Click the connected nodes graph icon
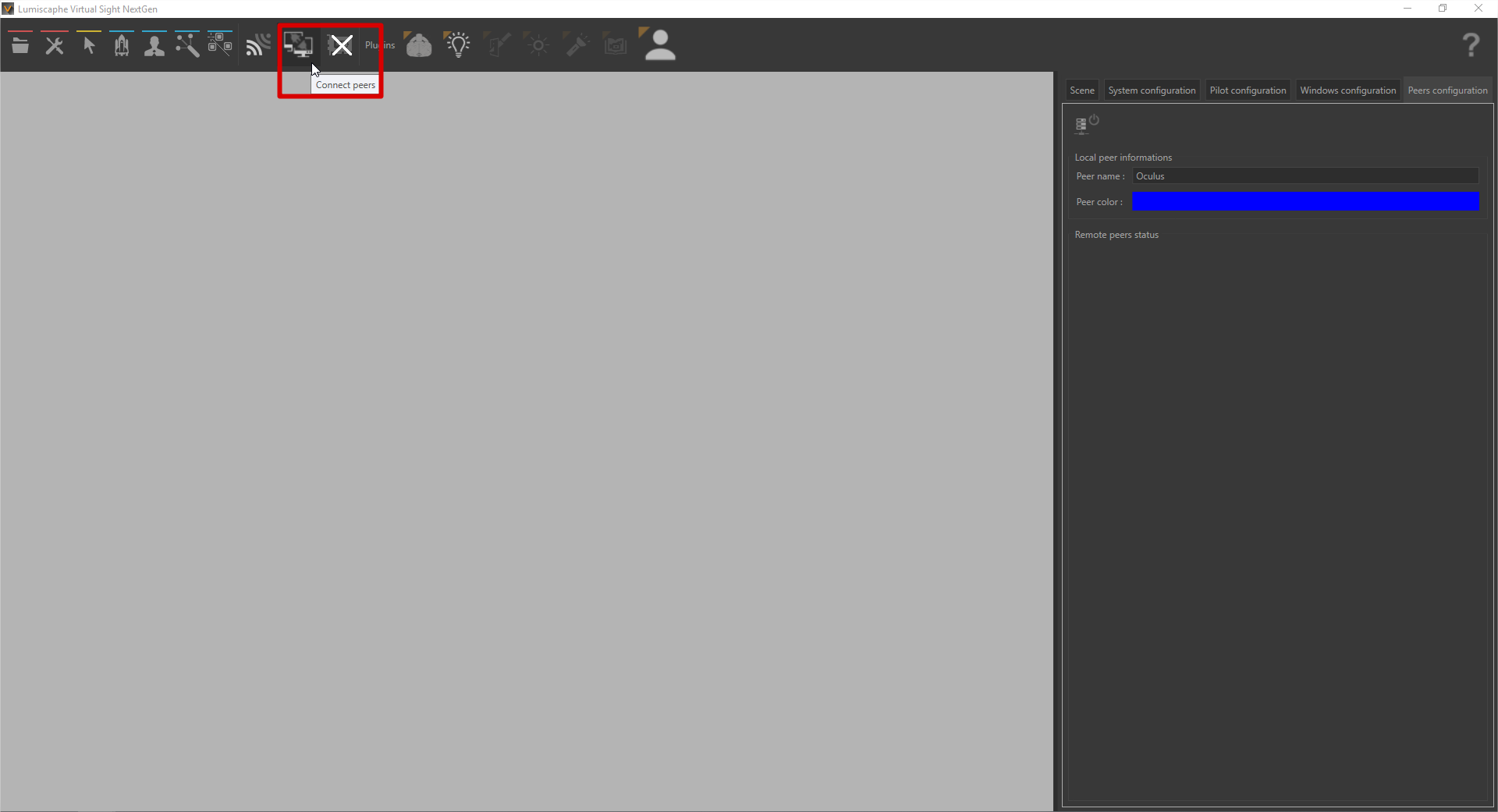The width and height of the screenshot is (1498, 812). tap(187, 46)
